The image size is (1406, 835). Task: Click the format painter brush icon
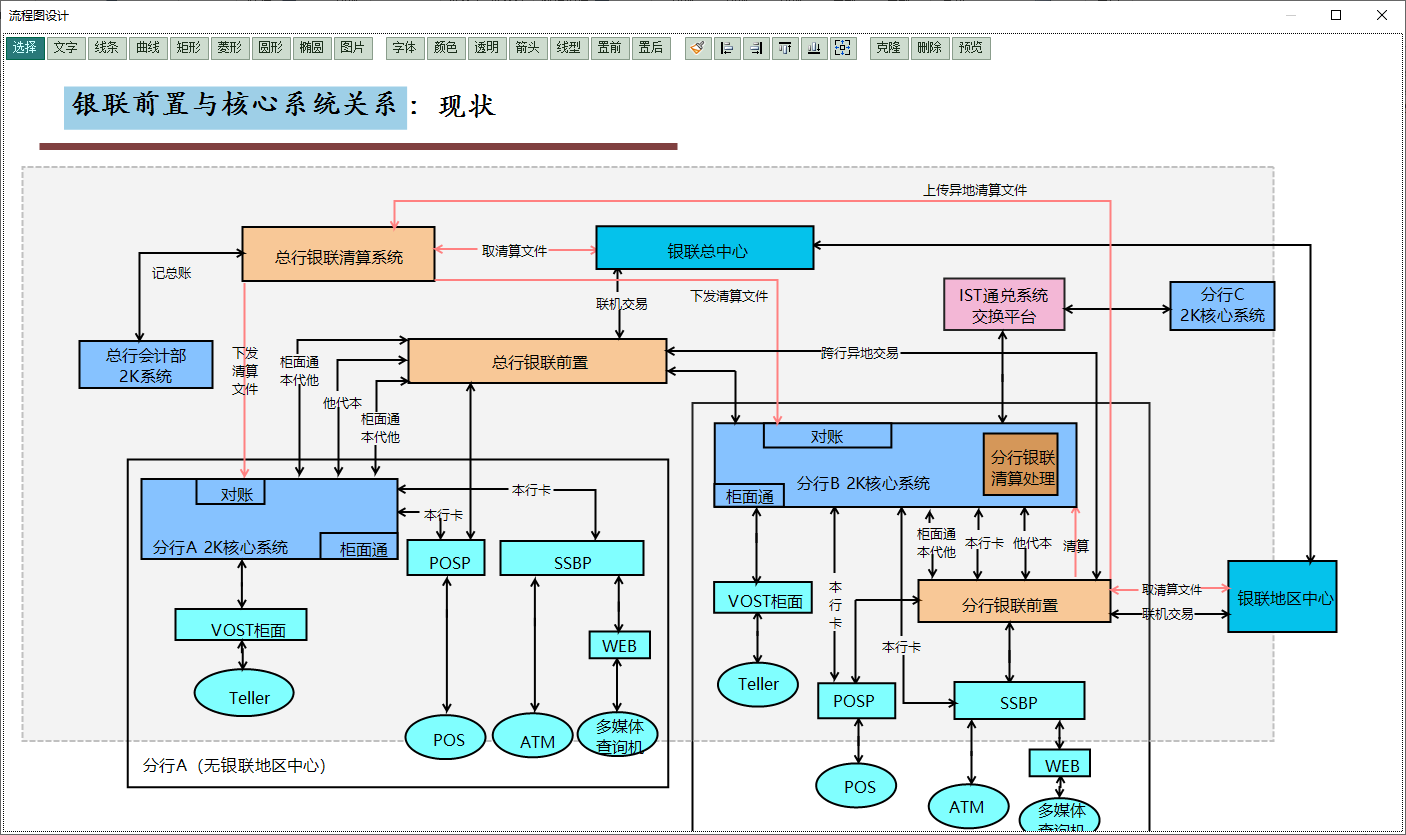coord(698,48)
